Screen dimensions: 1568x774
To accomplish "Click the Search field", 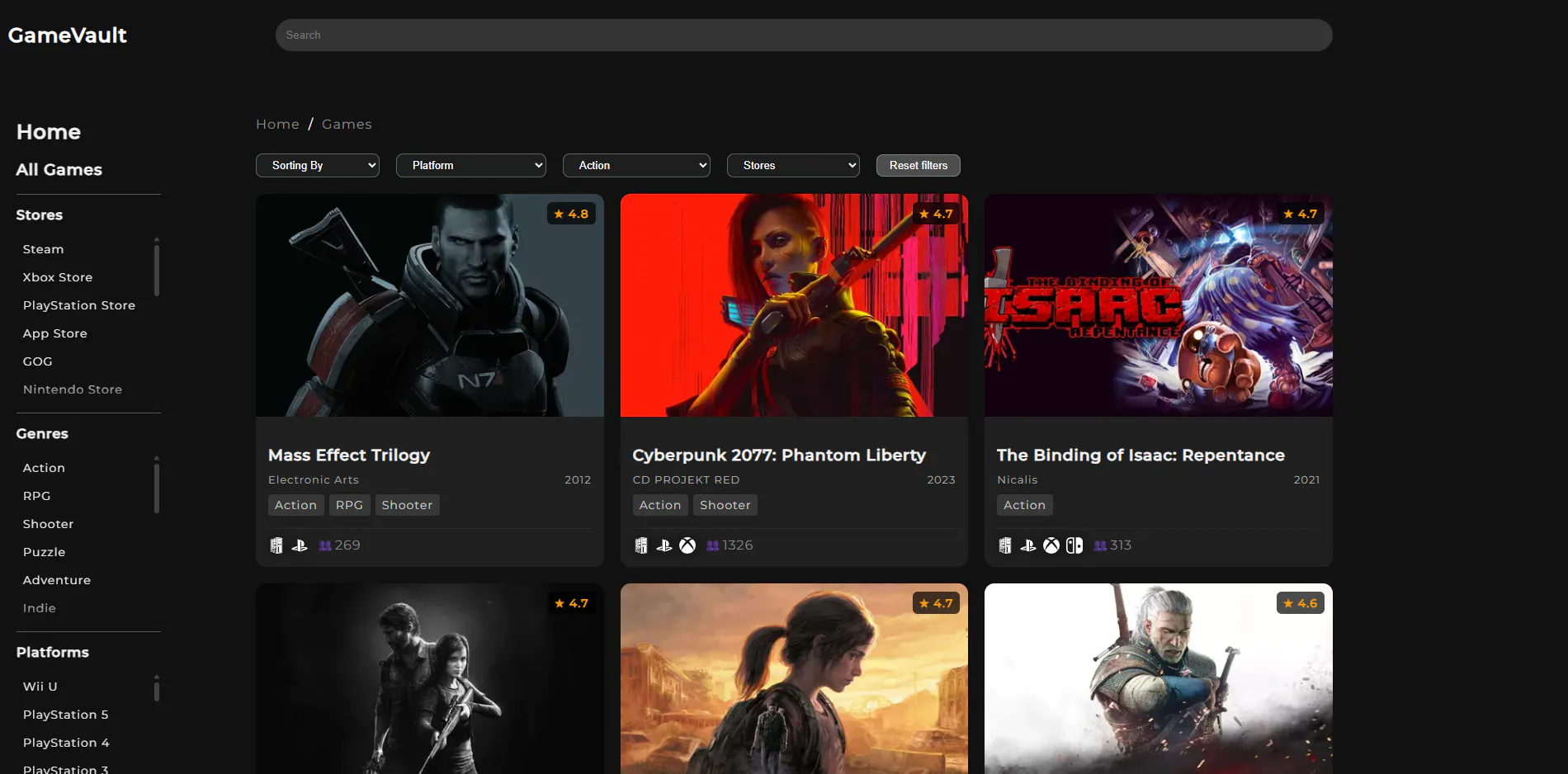I will coord(804,35).
